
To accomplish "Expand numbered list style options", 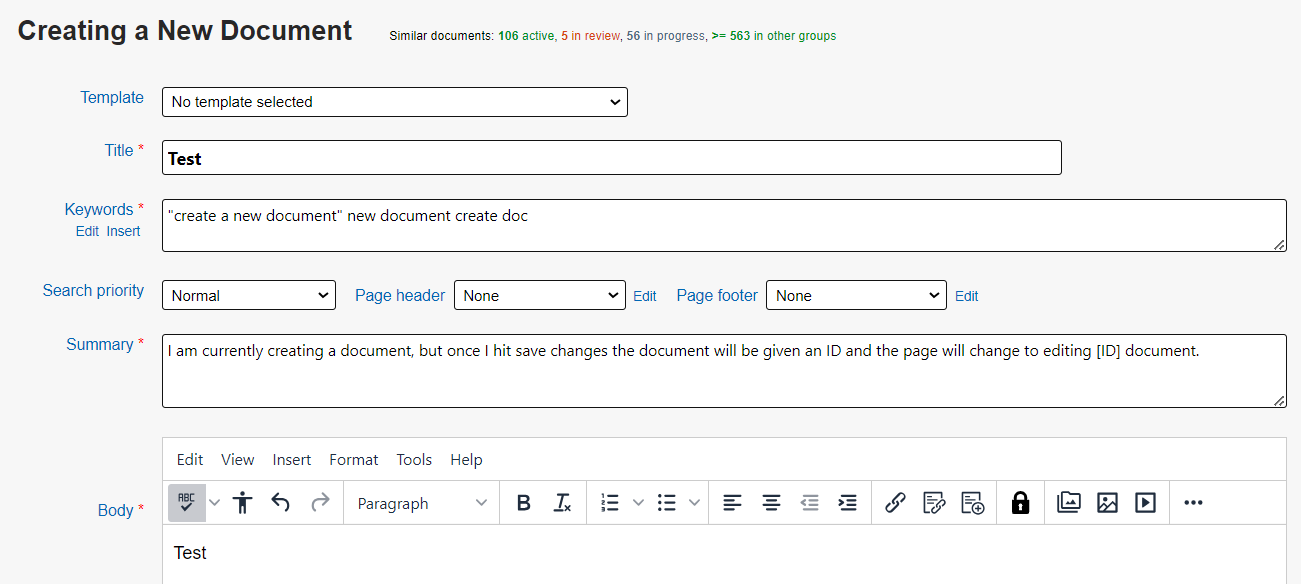I will point(638,503).
